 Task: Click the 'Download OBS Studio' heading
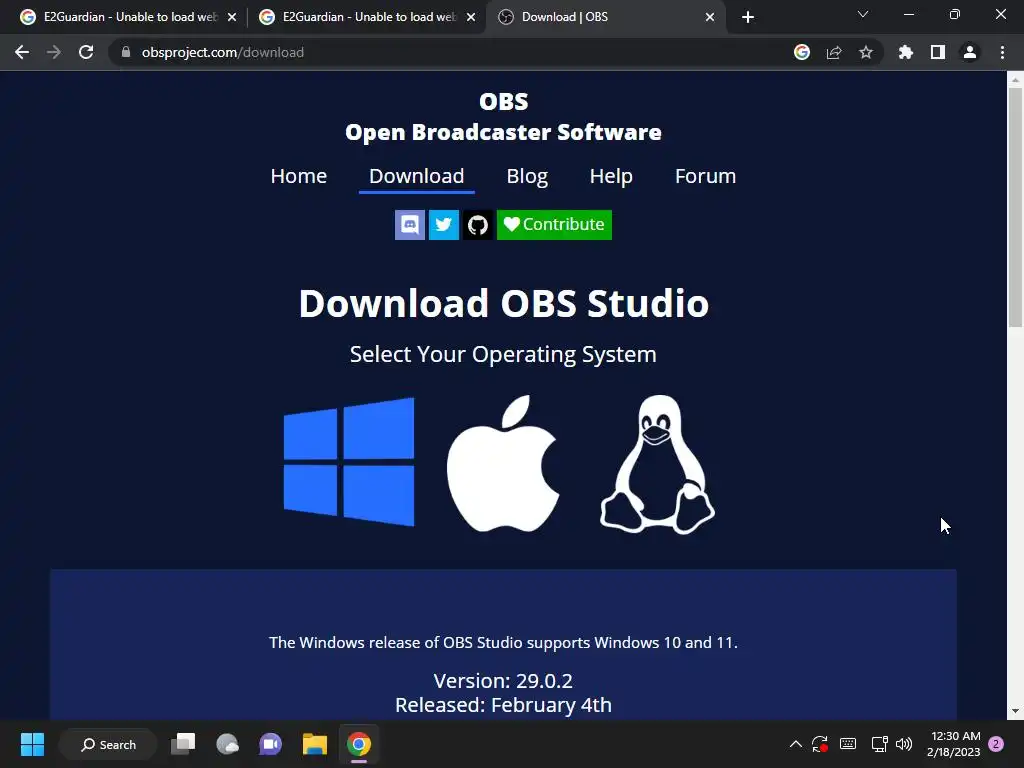[504, 303]
